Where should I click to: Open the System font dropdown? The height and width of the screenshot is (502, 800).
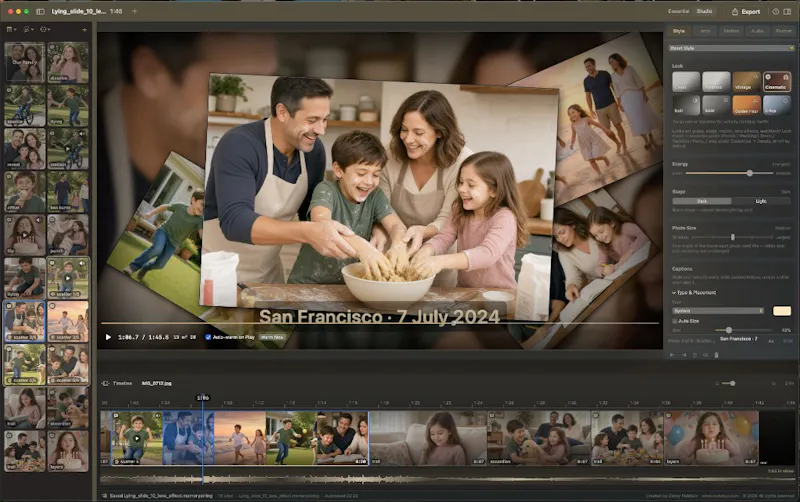tap(717, 311)
